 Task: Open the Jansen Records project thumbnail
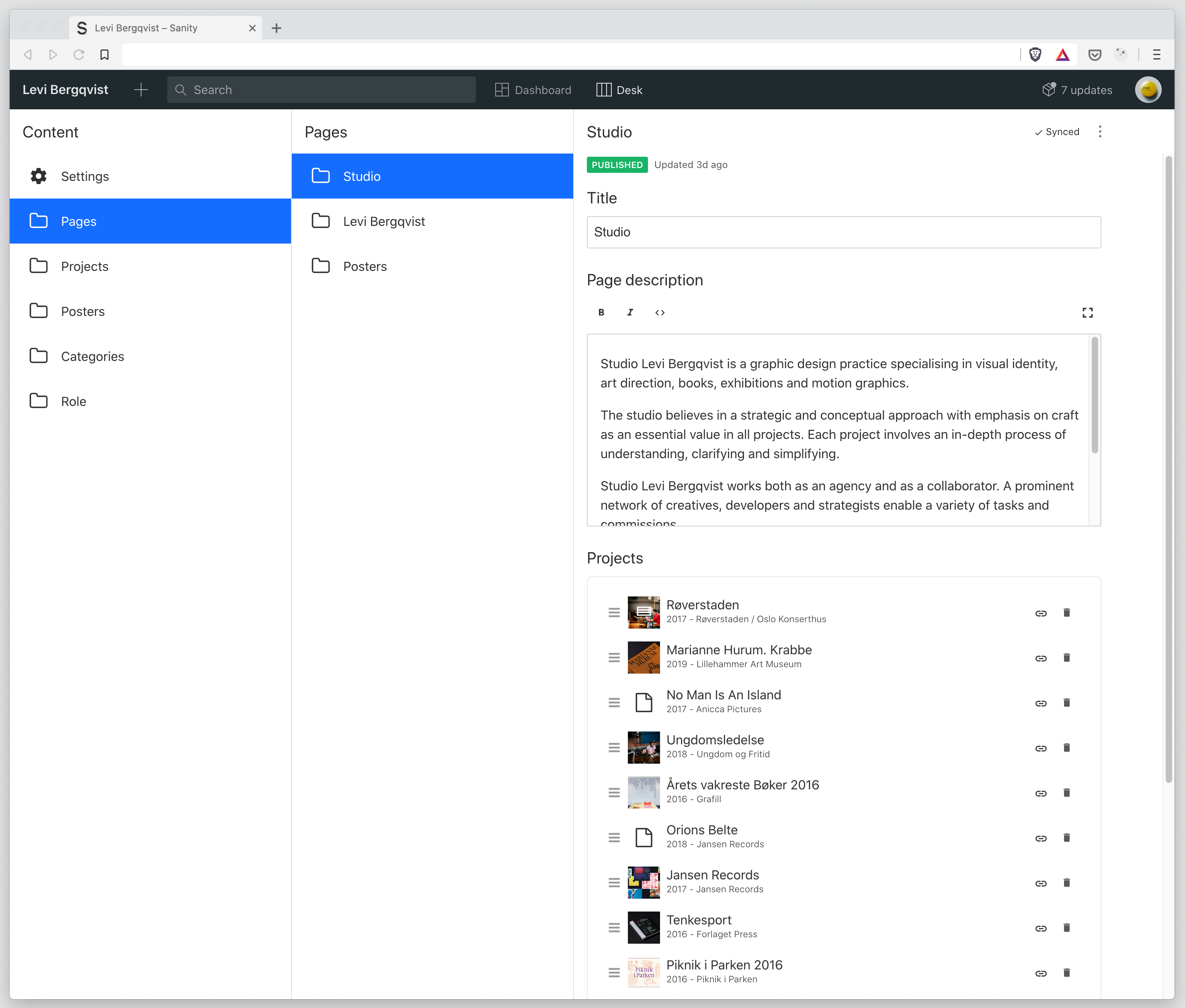click(644, 883)
